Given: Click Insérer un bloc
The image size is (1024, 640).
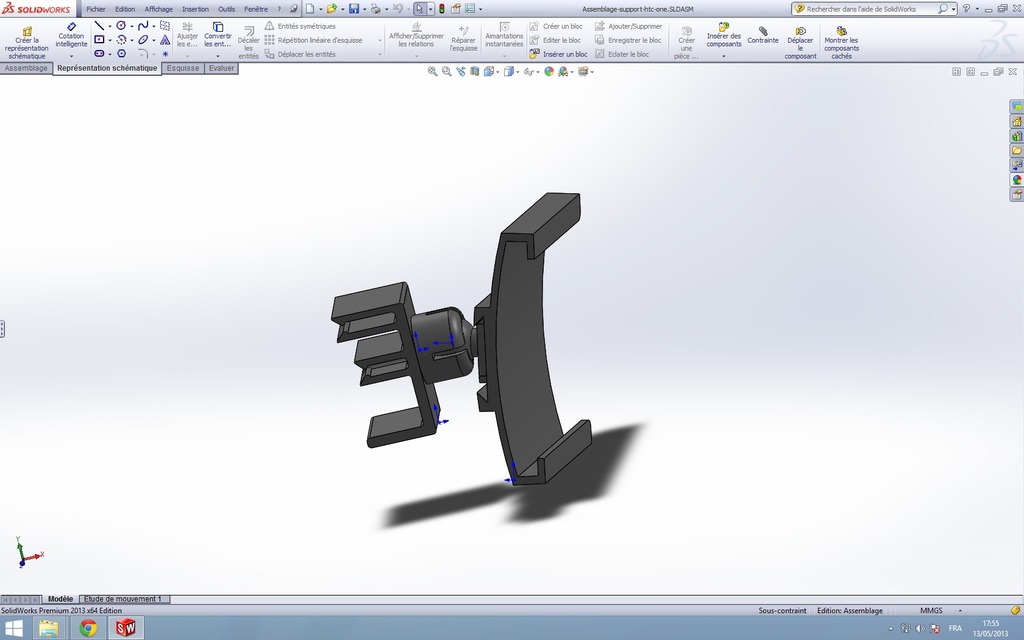Looking at the screenshot, I should (558, 54).
